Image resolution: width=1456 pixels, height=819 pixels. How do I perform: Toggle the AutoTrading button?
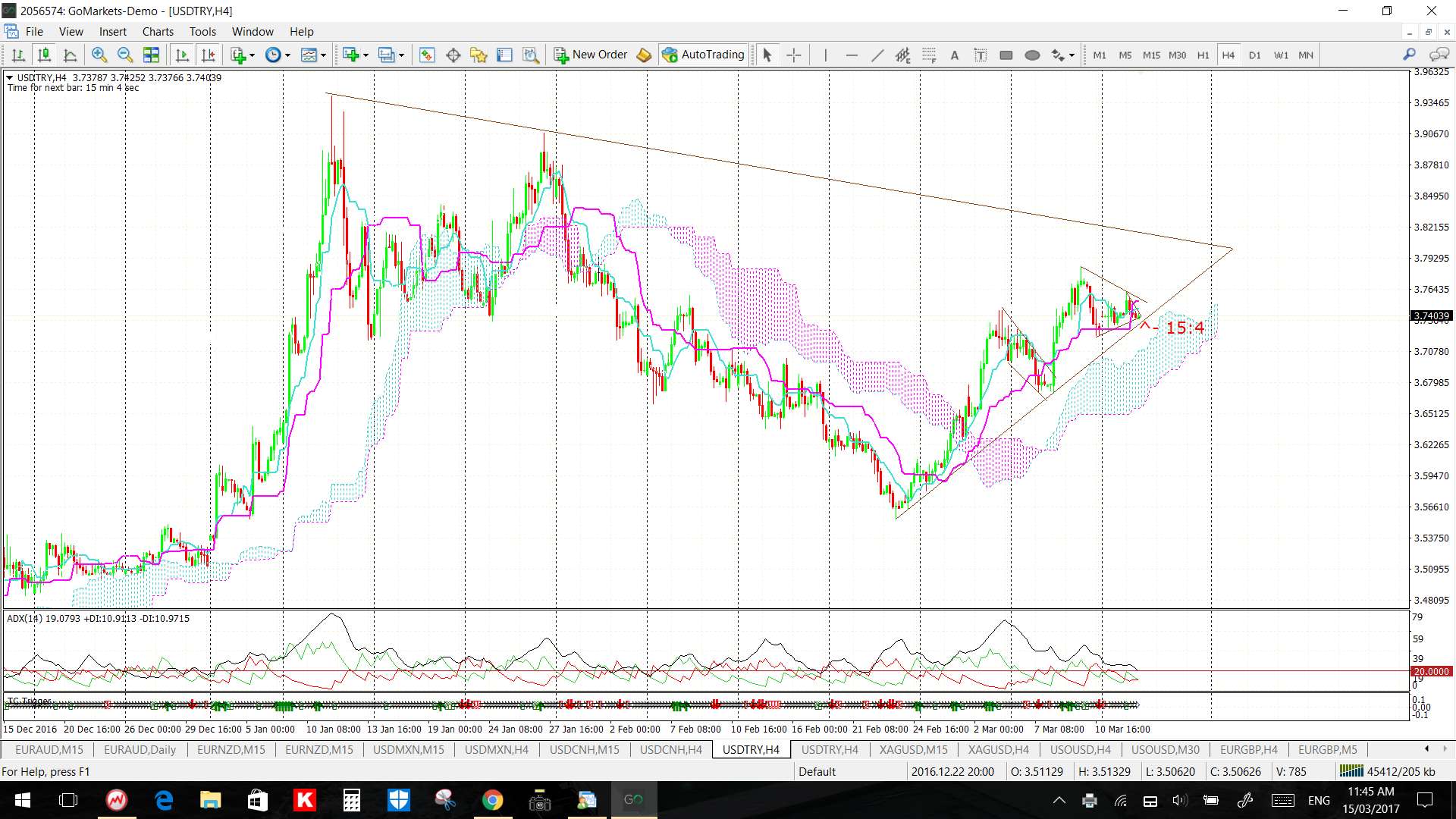coord(704,55)
